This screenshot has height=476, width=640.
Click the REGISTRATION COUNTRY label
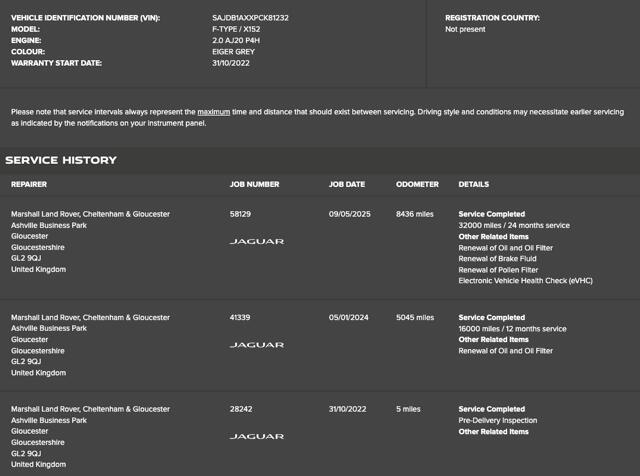point(492,18)
